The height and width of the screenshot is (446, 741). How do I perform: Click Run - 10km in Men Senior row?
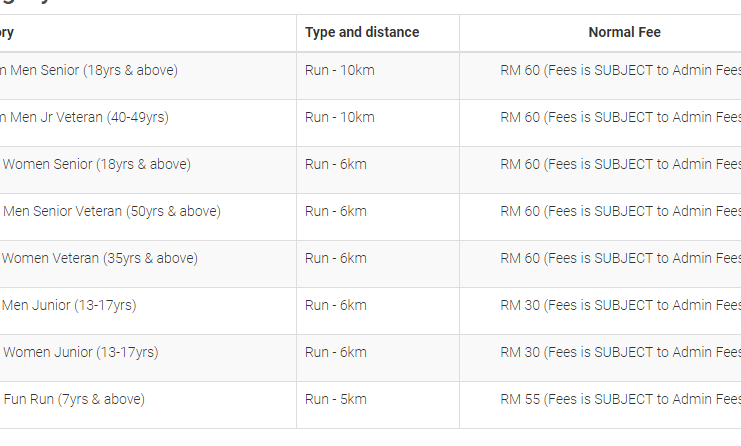click(x=339, y=70)
